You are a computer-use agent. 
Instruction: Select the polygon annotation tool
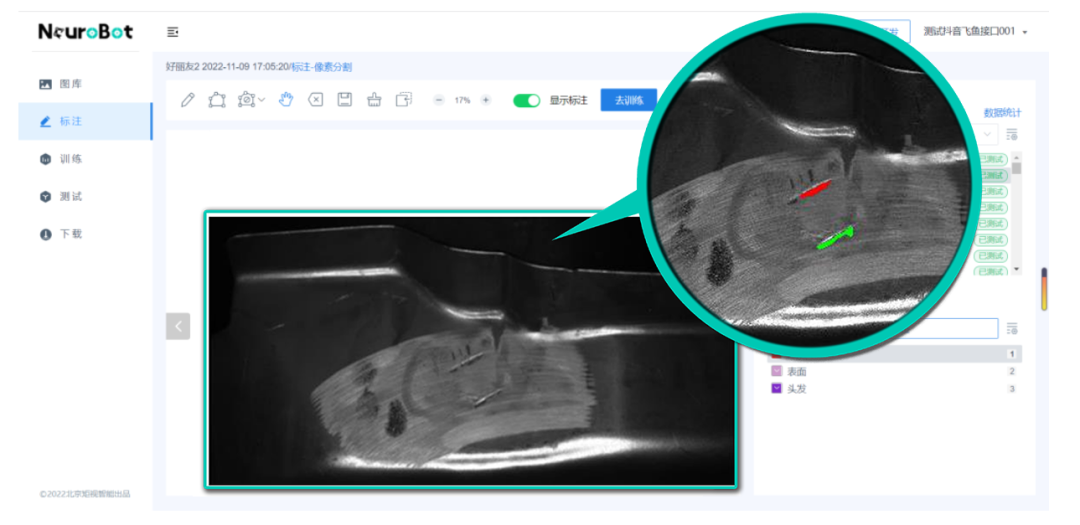click(216, 100)
